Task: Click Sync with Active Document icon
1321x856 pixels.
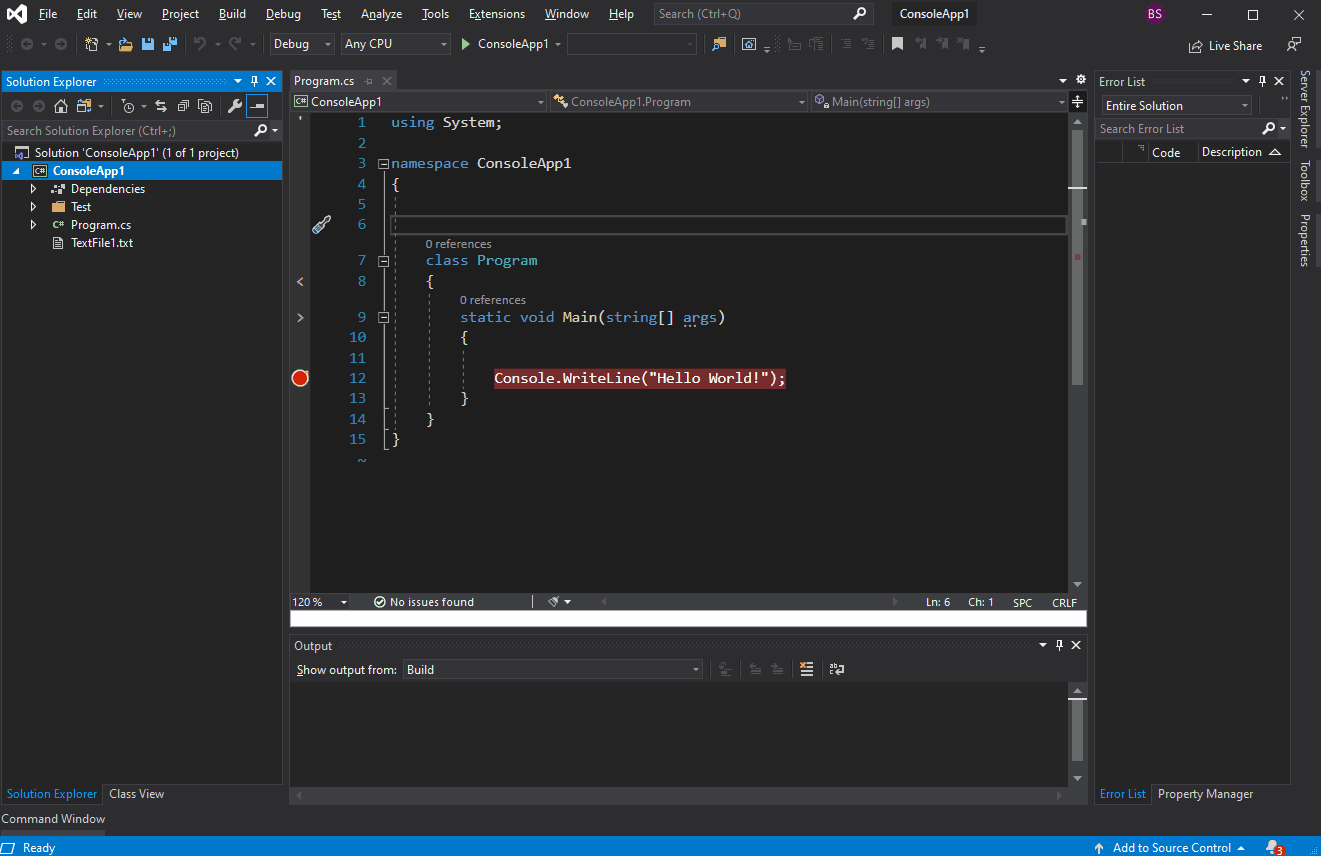Action: [161, 106]
